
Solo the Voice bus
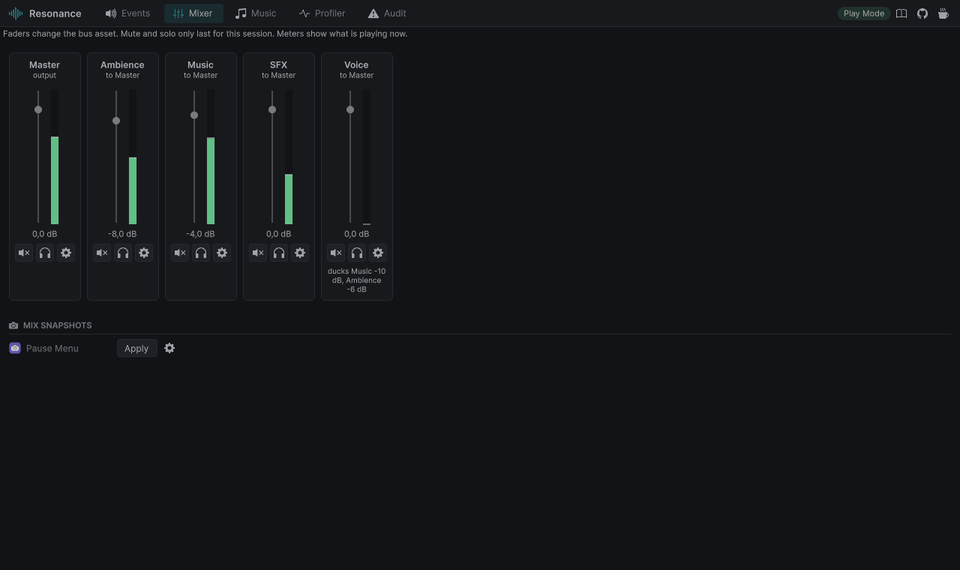click(357, 253)
